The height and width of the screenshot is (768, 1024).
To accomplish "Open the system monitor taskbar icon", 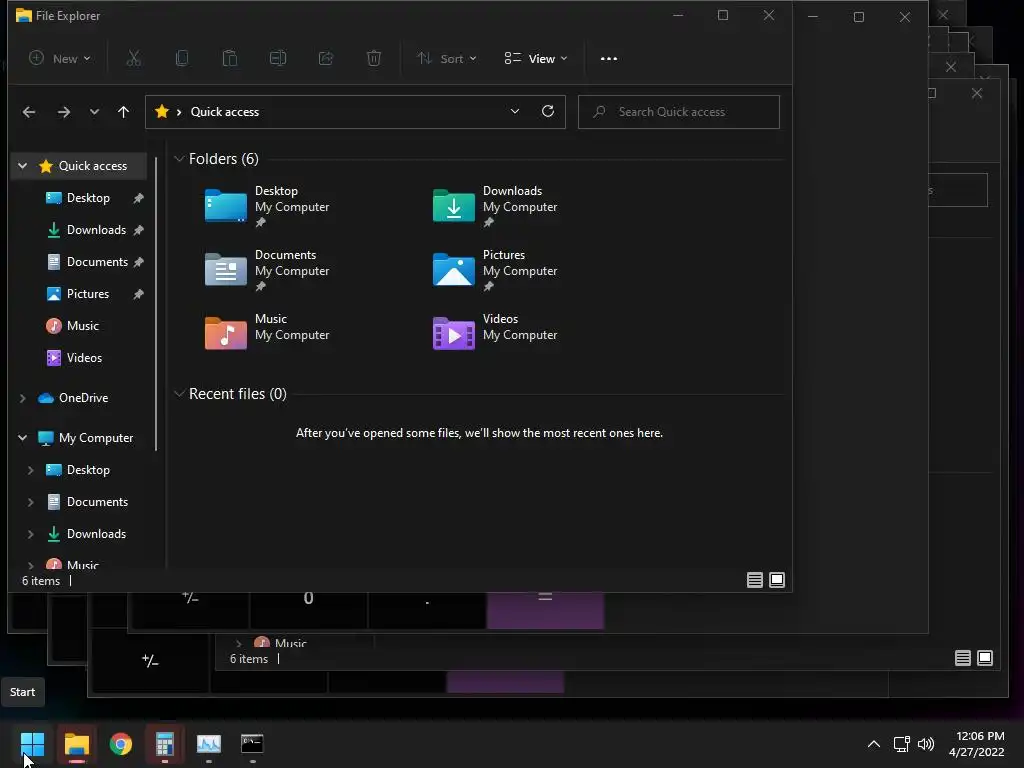I will click(x=209, y=744).
